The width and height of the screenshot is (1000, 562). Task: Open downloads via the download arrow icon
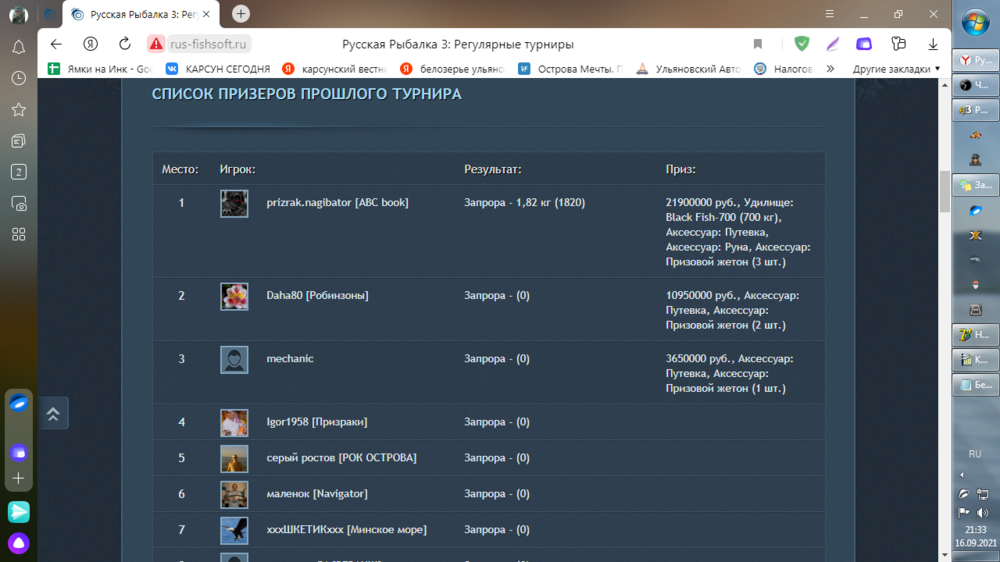932,44
